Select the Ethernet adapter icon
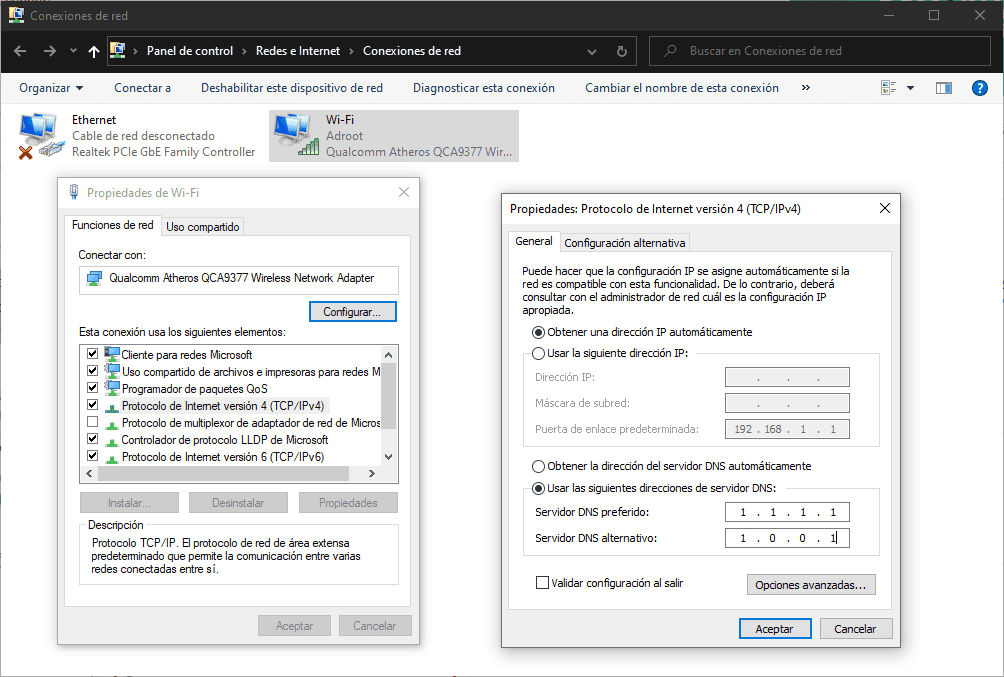The image size is (1004, 677). (x=41, y=136)
